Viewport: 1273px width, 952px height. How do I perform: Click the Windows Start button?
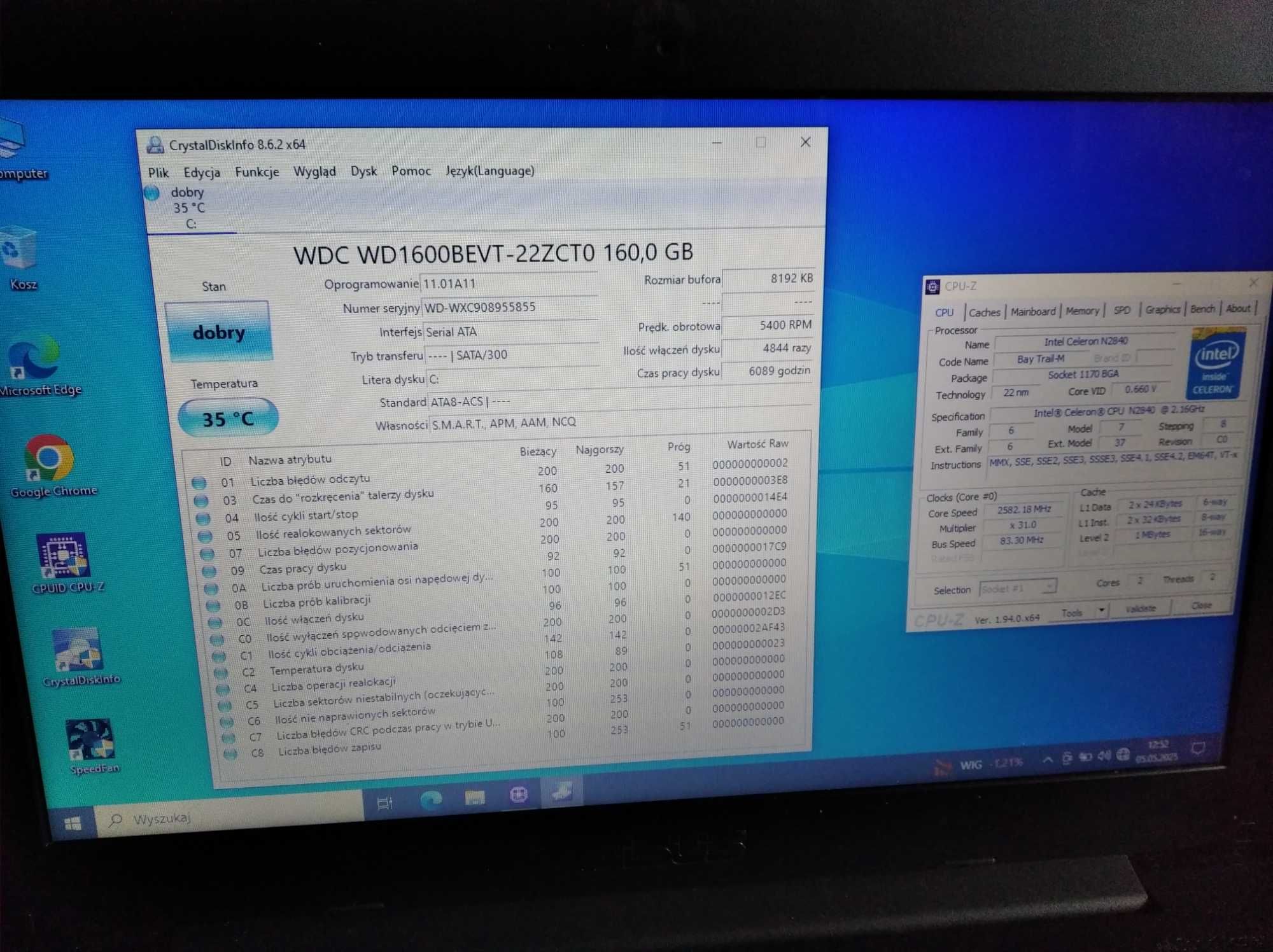73,825
